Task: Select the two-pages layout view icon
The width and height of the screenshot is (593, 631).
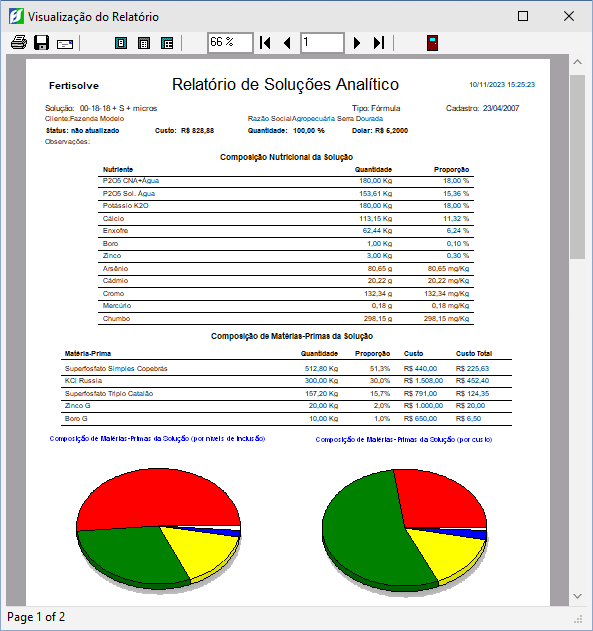Action: [x=167, y=43]
